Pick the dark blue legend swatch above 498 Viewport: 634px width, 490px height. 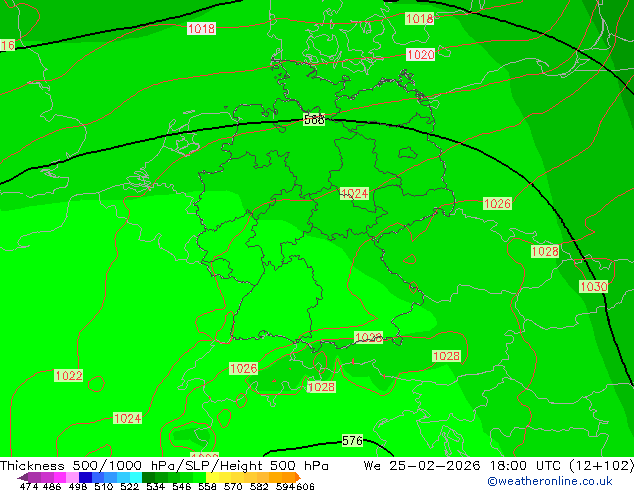click(x=85, y=477)
